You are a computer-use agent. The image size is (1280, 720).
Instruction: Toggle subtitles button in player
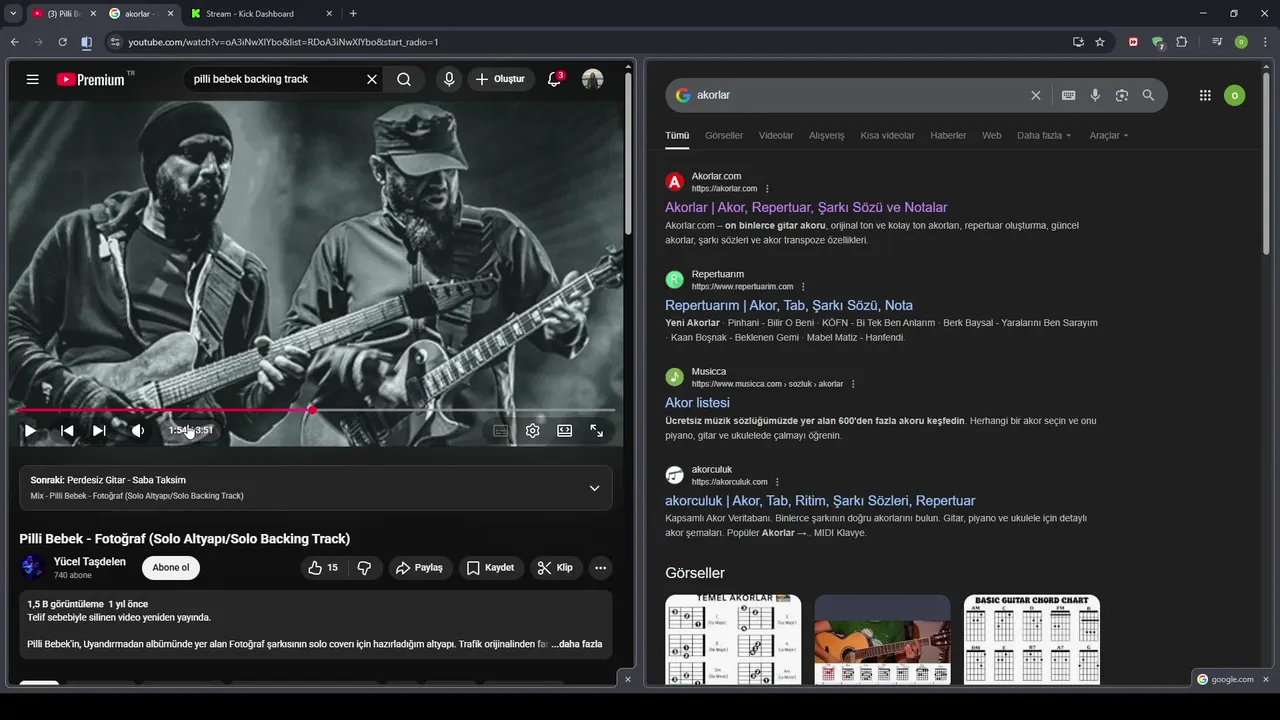[500, 431]
